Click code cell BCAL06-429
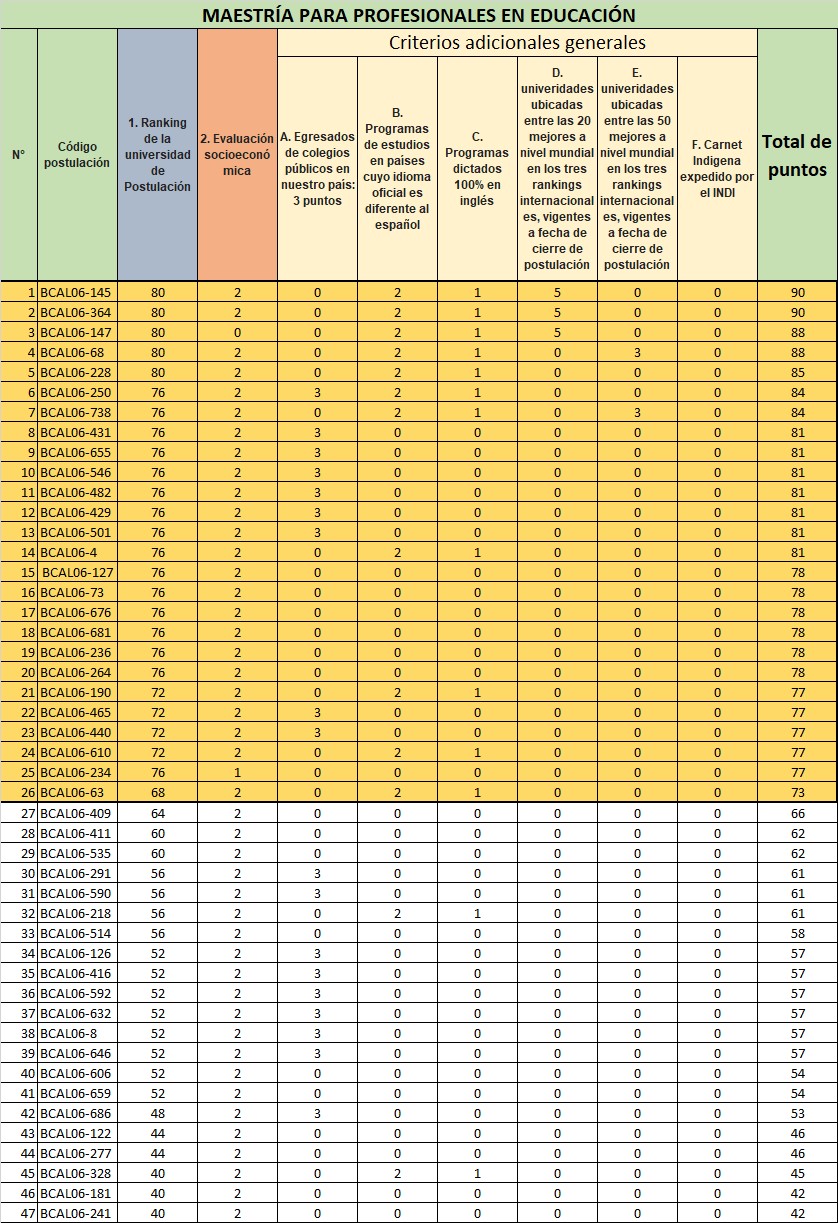This screenshot has height=1223, width=838. click(x=77, y=512)
